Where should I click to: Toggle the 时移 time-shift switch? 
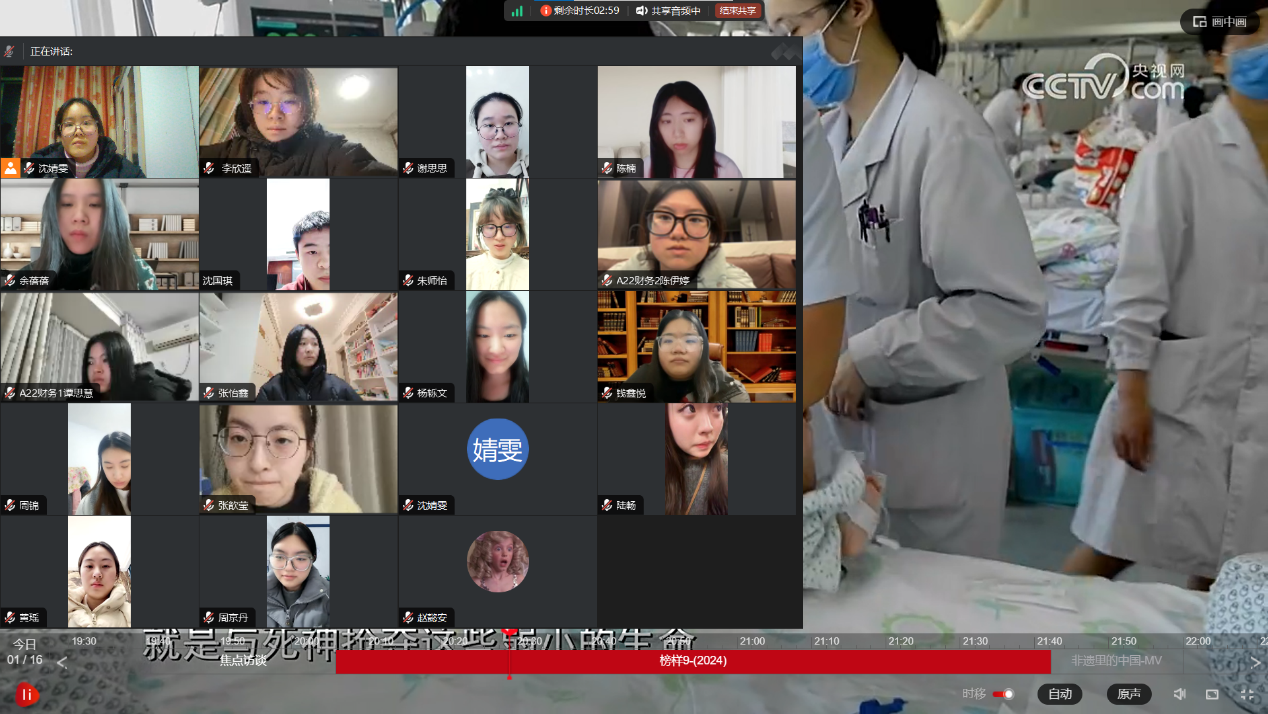pyautogui.click(x=1003, y=694)
